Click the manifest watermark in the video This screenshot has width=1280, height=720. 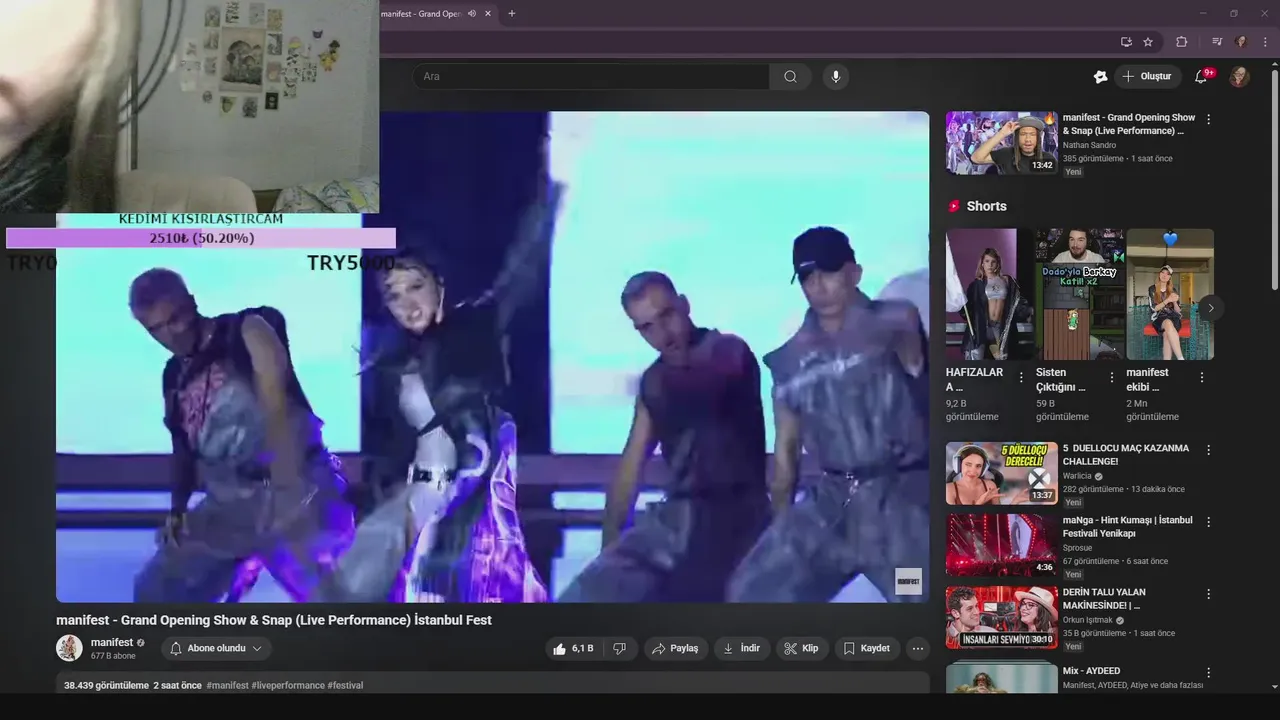(908, 581)
